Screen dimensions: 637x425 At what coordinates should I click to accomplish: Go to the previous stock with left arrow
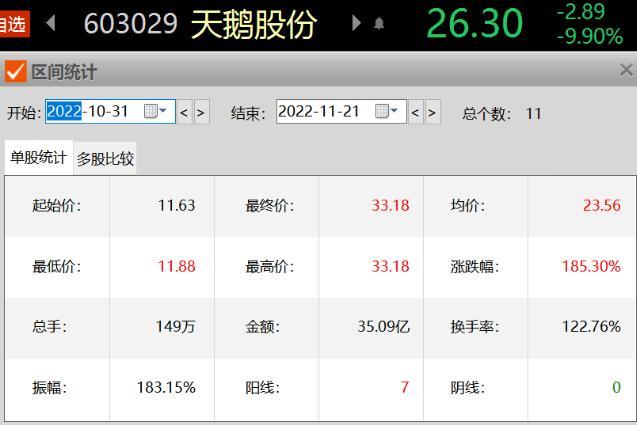click(52, 23)
